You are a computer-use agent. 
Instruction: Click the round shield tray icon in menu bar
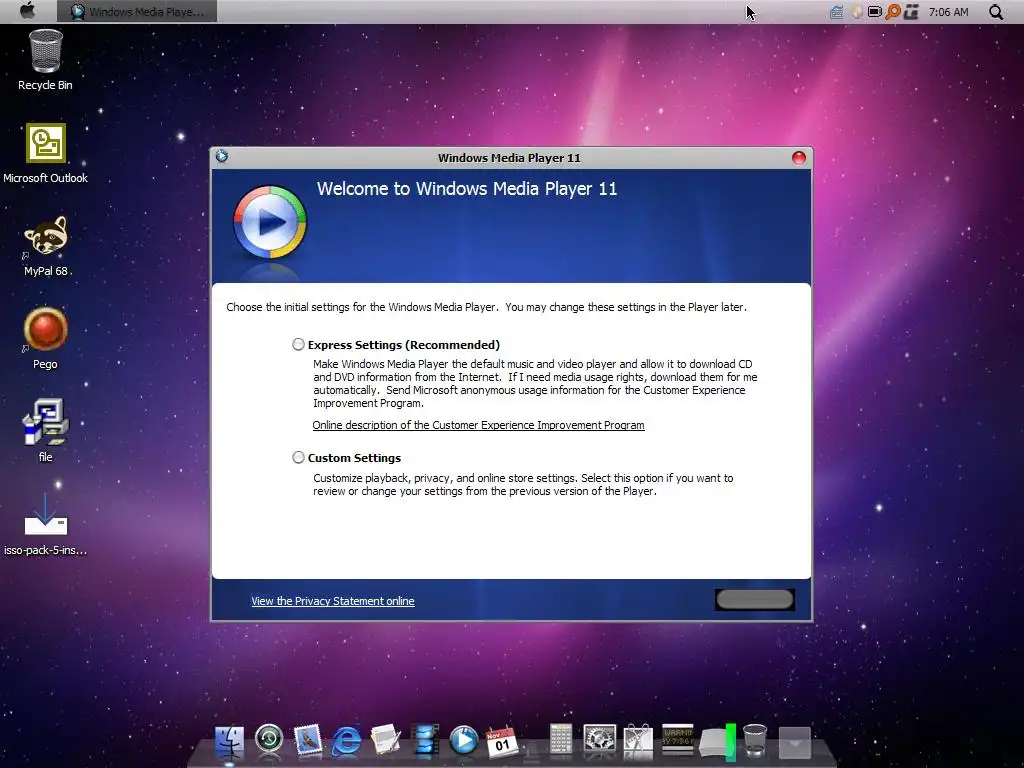point(856,12)
